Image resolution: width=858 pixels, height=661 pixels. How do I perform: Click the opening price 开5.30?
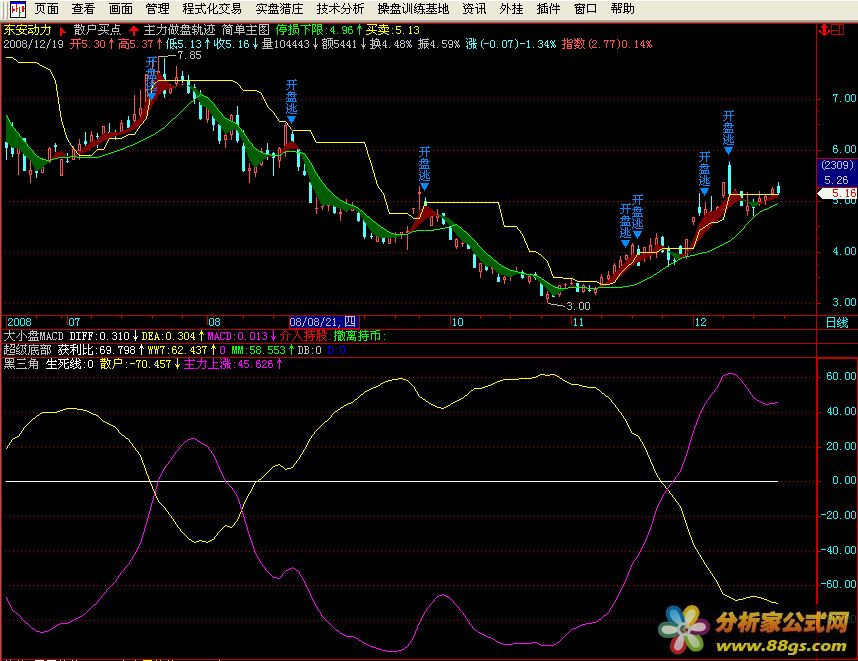pos(88,44)
